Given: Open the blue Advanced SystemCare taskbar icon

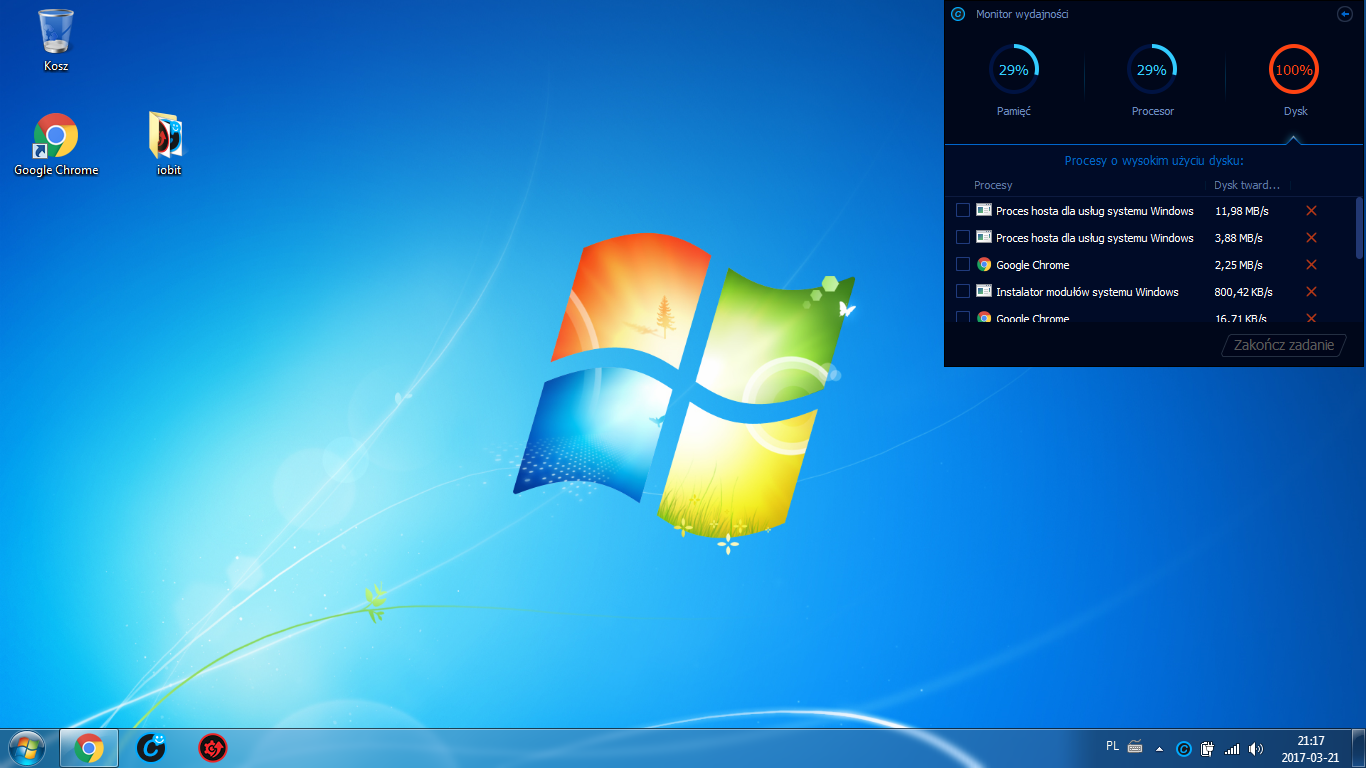Looking at the screenshot, I should [x=151, y=748].
